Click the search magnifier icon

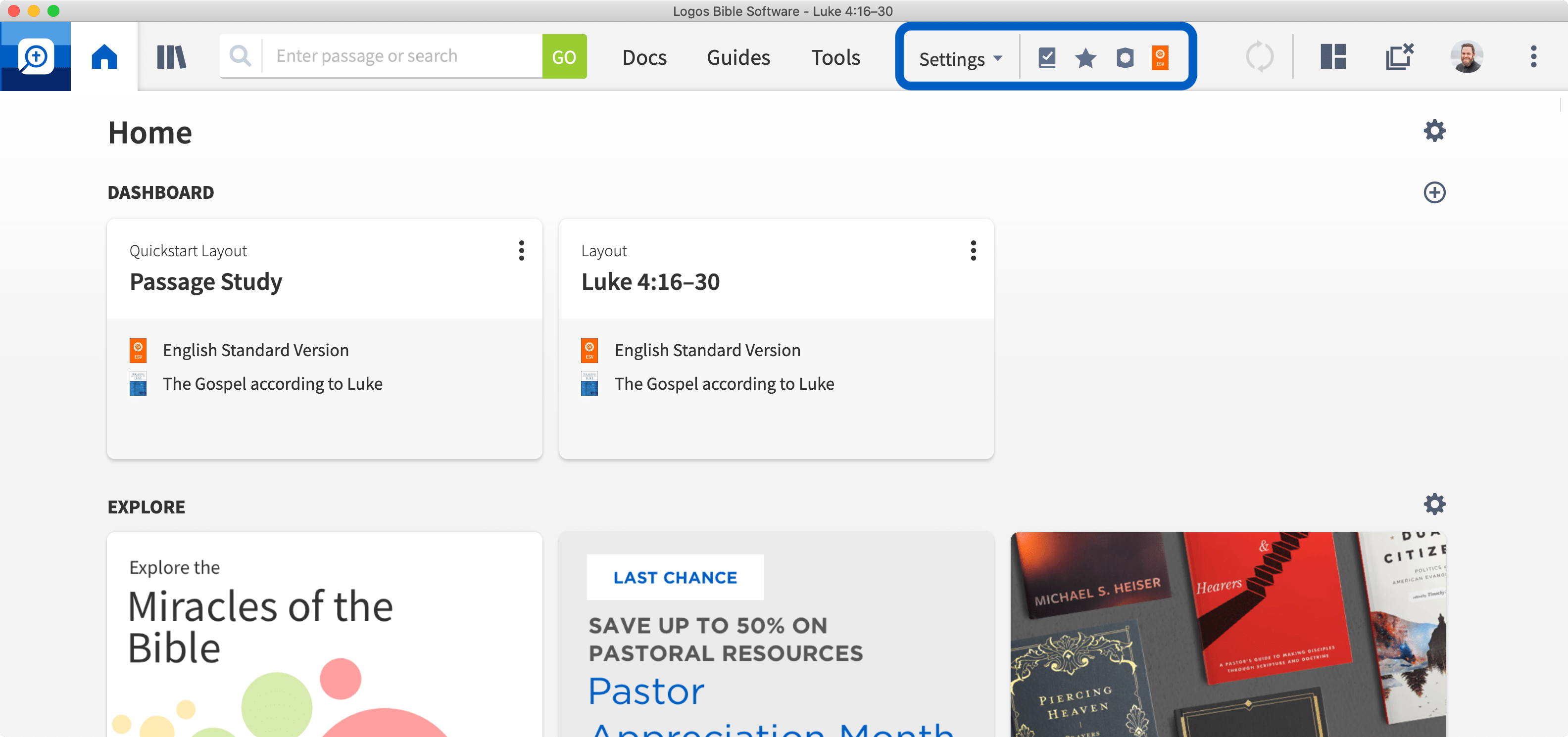241,56
